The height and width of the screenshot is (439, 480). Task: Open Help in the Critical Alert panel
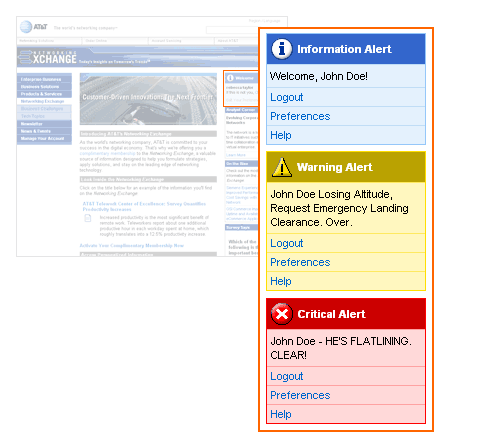281,414
